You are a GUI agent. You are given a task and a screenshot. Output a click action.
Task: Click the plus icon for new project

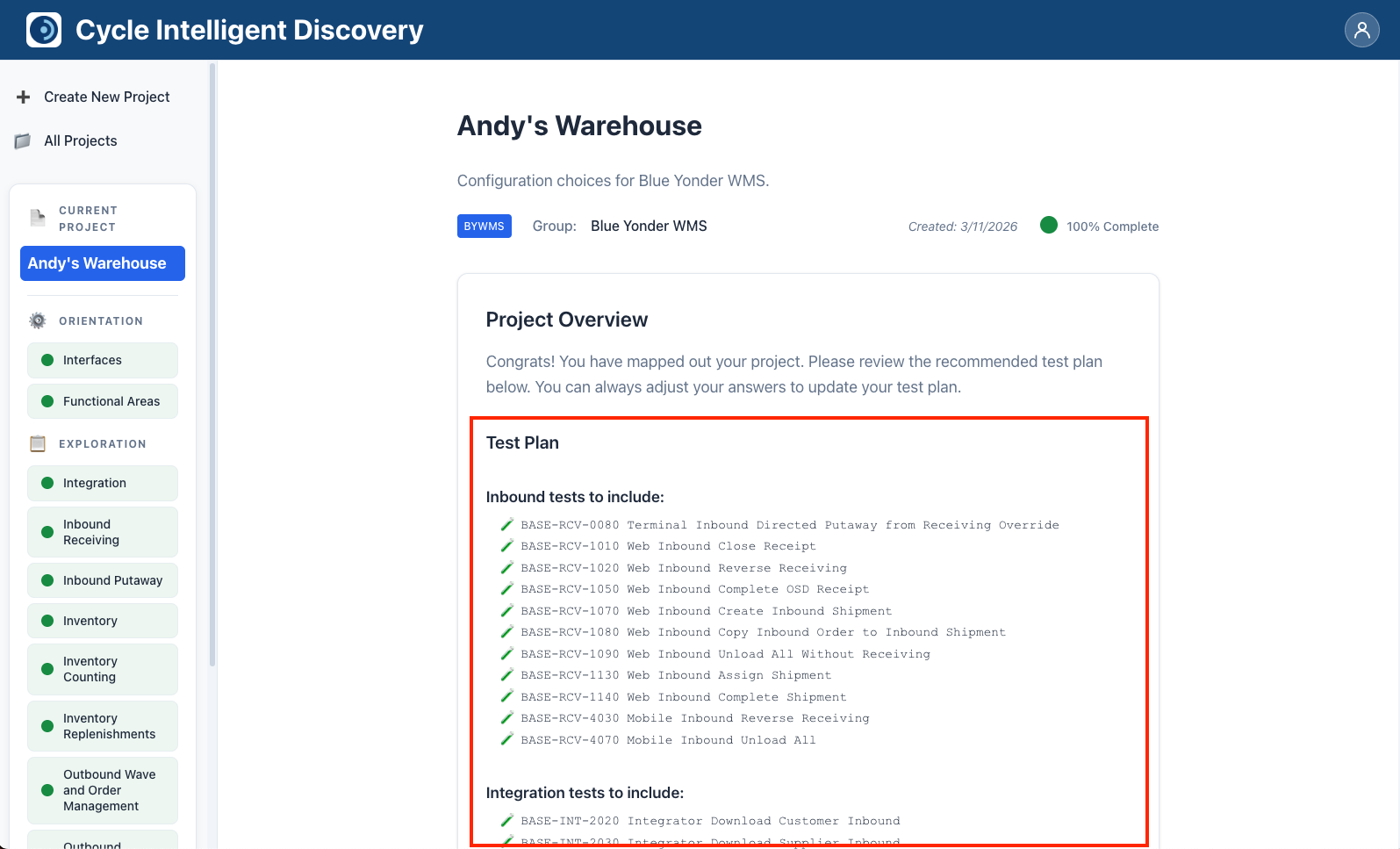(x=24, y=97)
